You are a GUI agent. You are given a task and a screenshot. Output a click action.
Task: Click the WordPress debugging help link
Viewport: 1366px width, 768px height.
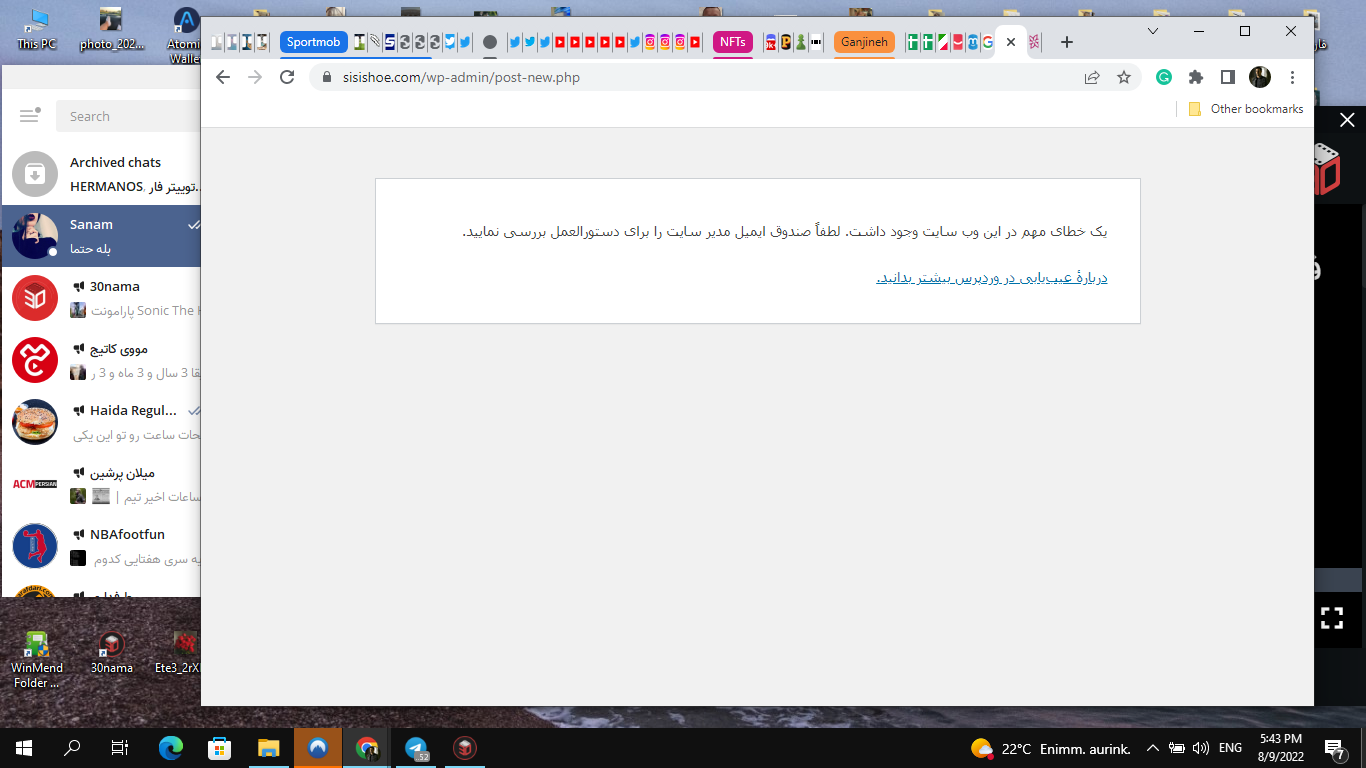(991, 278)
